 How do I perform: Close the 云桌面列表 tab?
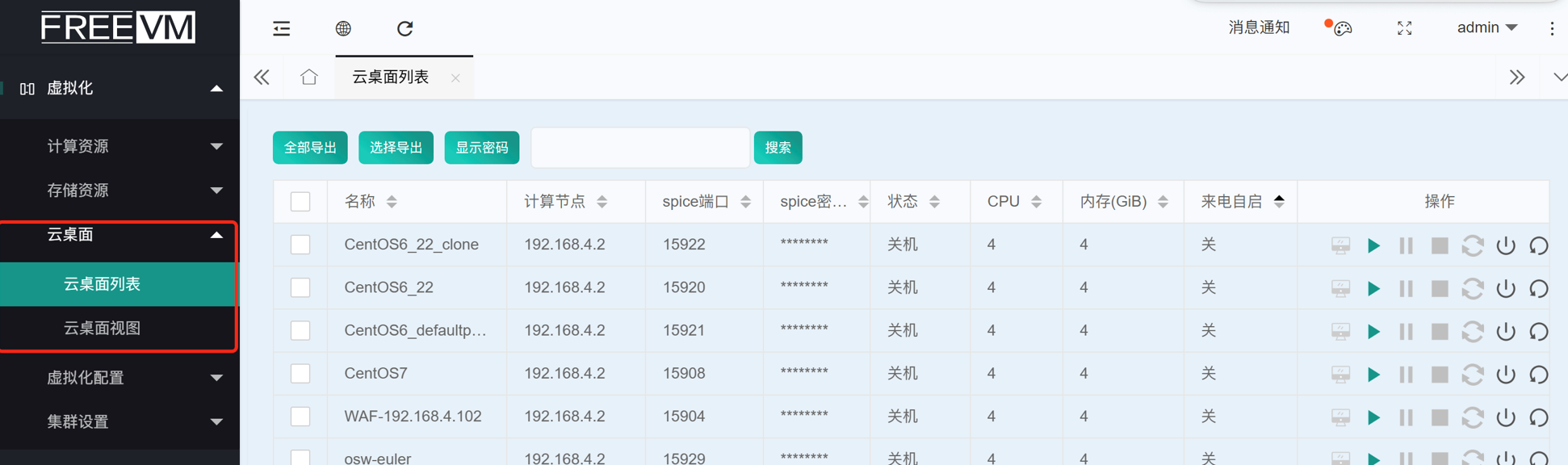[455, 78]
